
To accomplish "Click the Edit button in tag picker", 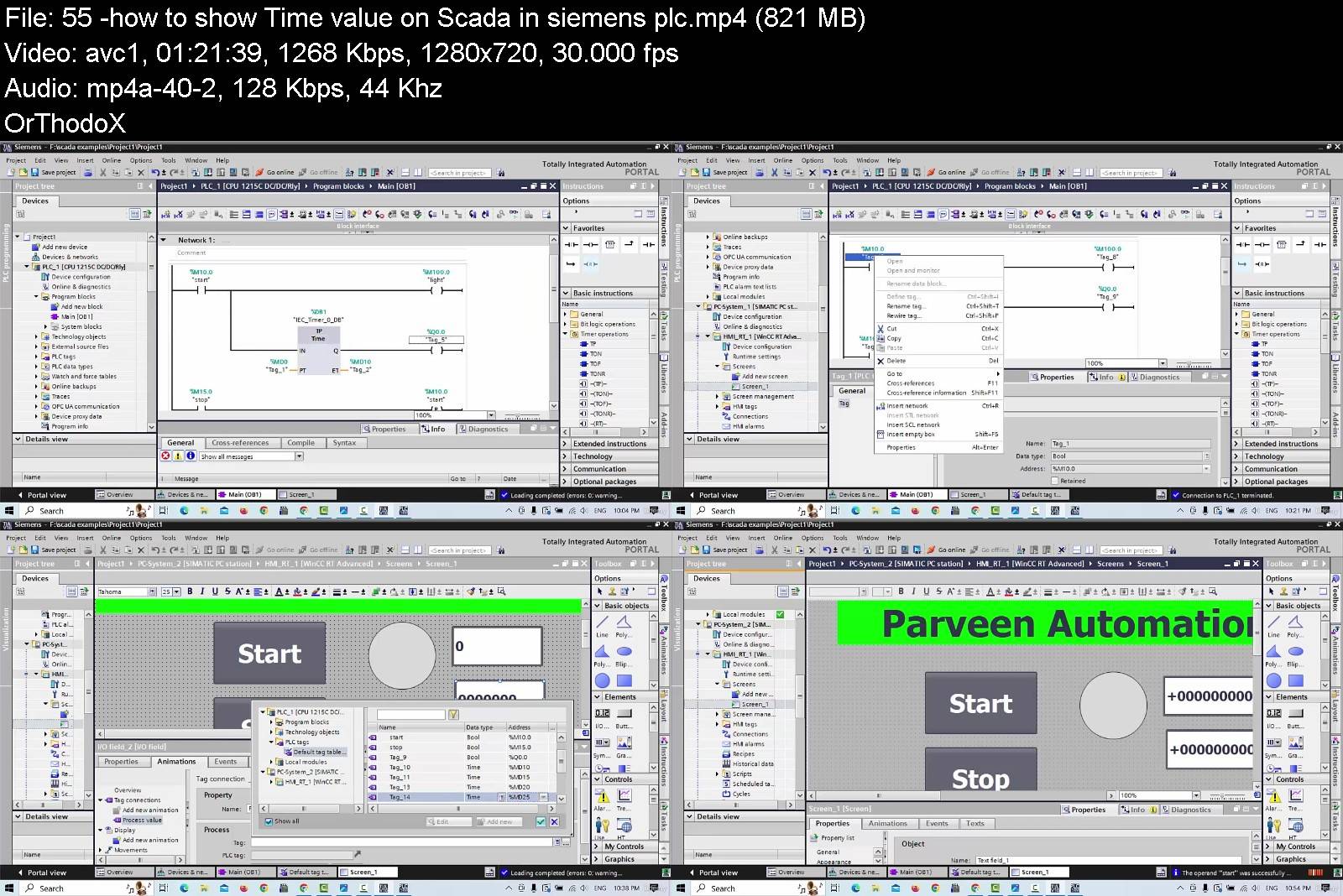I will point(451,822).
